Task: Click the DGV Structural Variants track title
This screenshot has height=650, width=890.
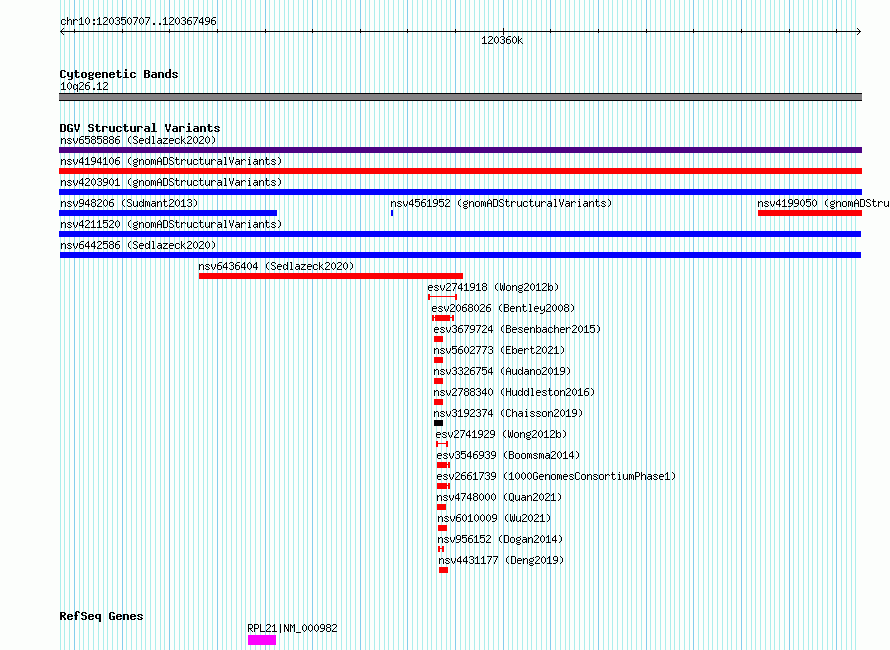Action: [140, 128]
